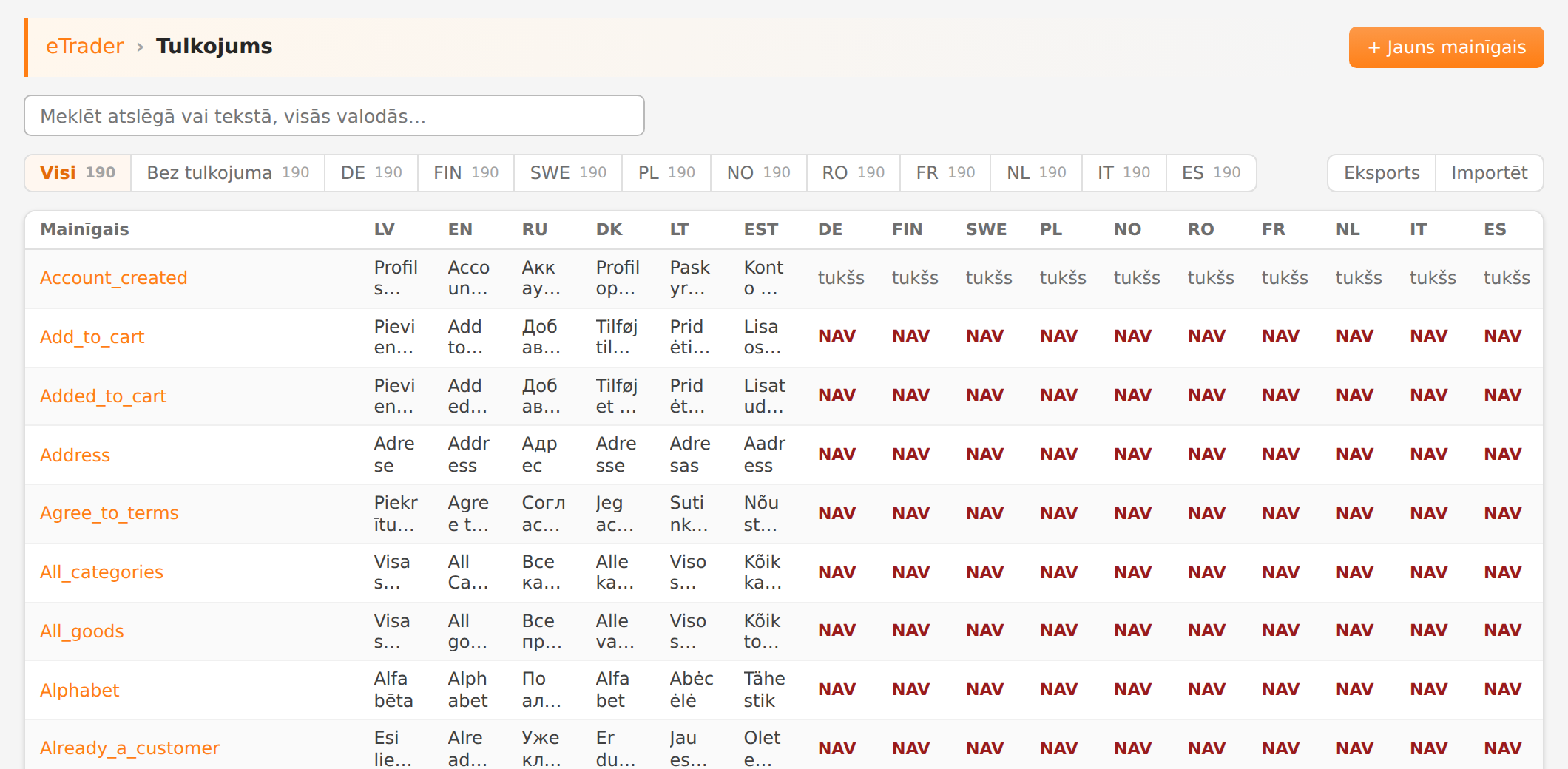Switch to the Bez tulkojuma tab
Screen dimensions: 1568x769
click(x=228, y=173)
